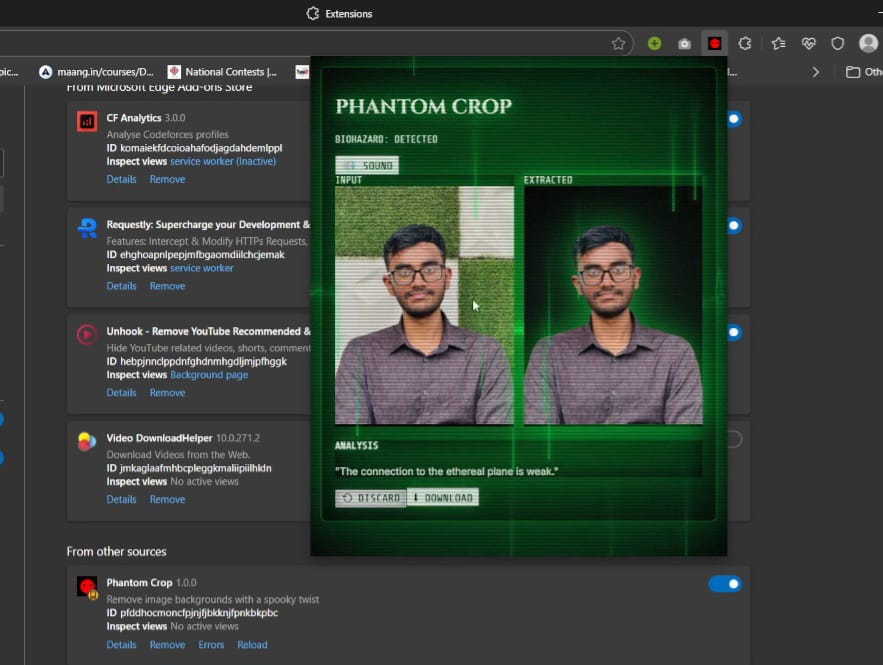The height and width of the screenshot is (665, 883).
Task: Click the camera screenshot extension icon
Action: point(684,44)
